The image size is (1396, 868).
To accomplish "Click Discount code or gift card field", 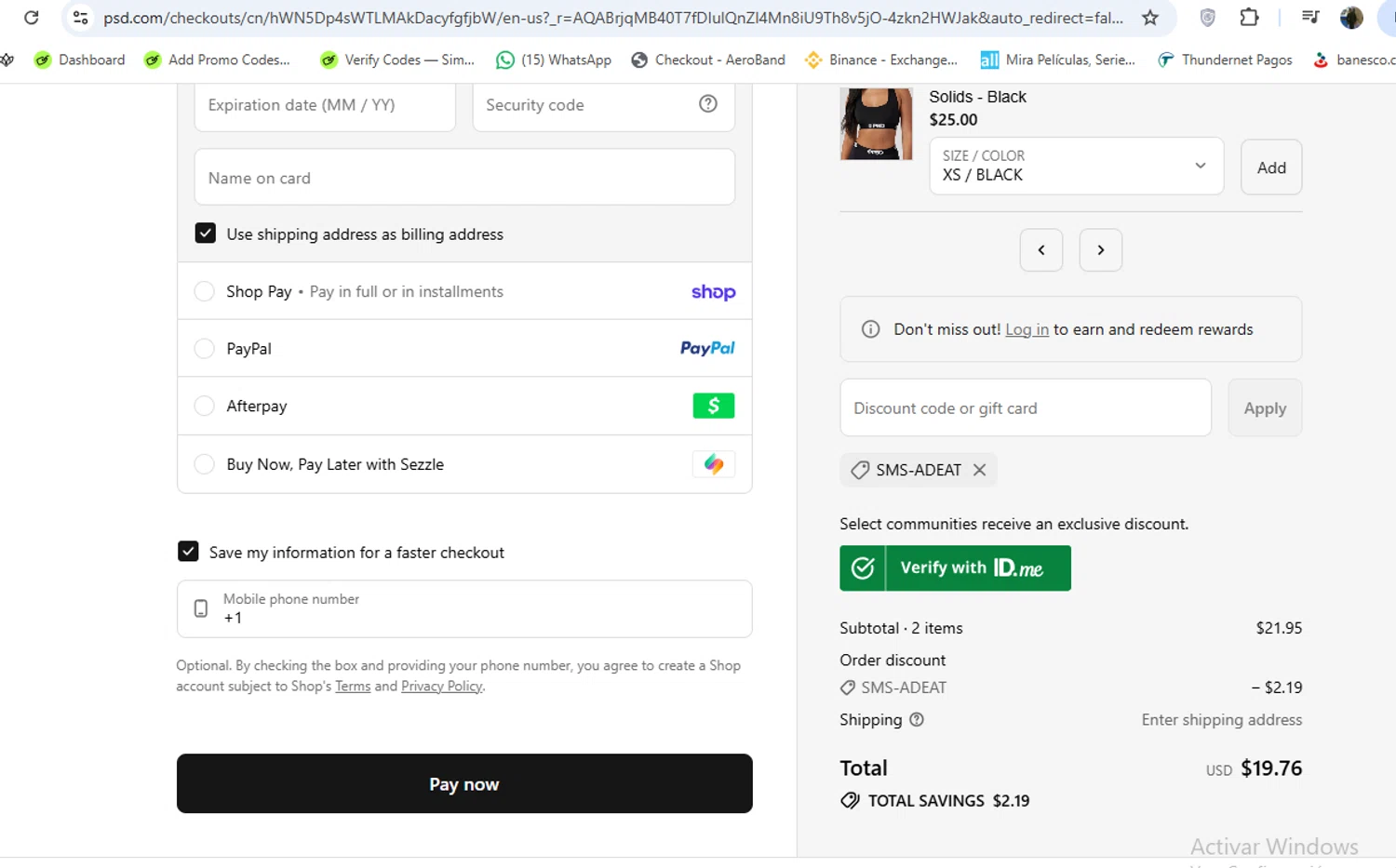I will click(1026, 407).
